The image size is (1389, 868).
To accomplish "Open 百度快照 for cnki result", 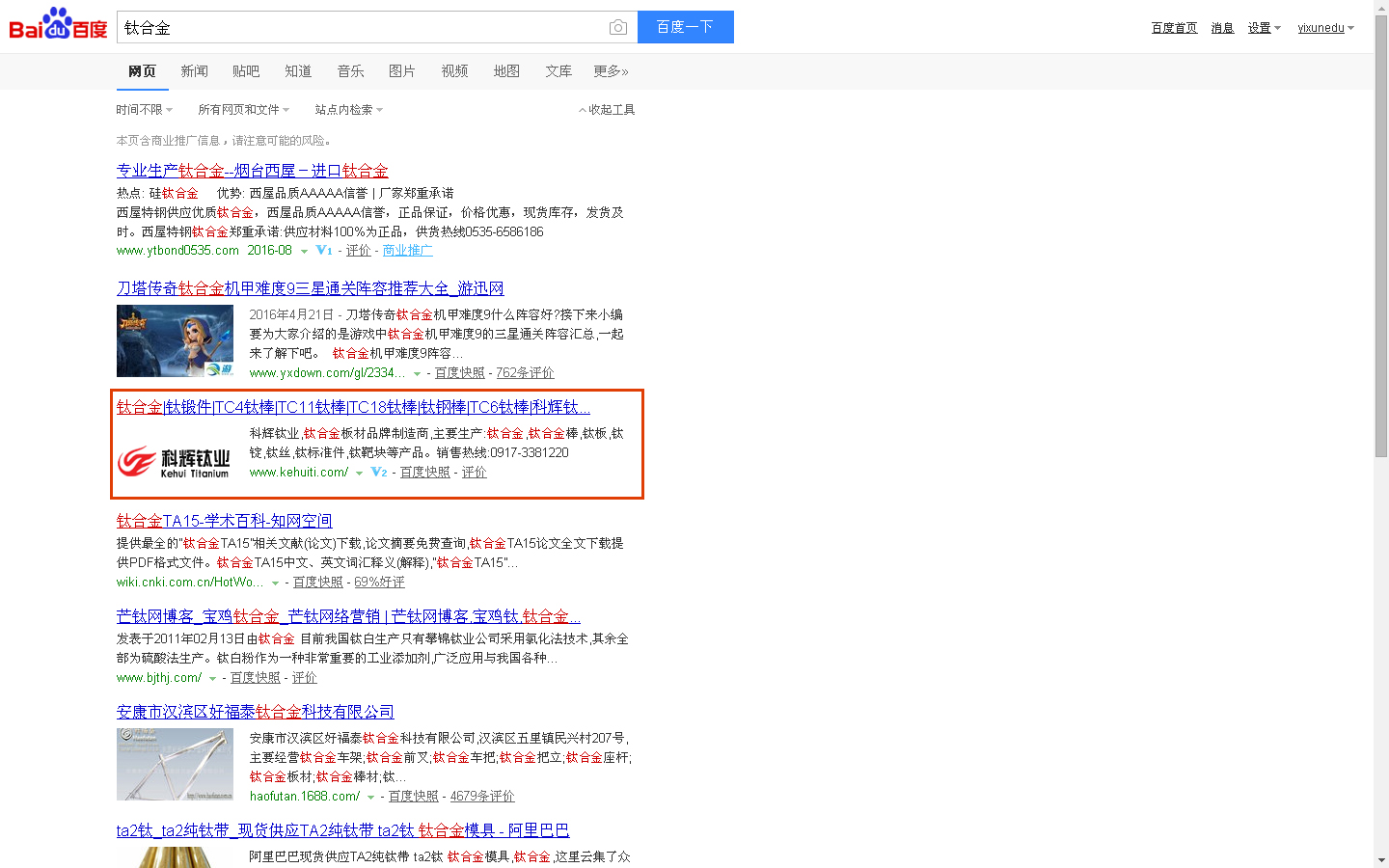I will pos(317,583).
